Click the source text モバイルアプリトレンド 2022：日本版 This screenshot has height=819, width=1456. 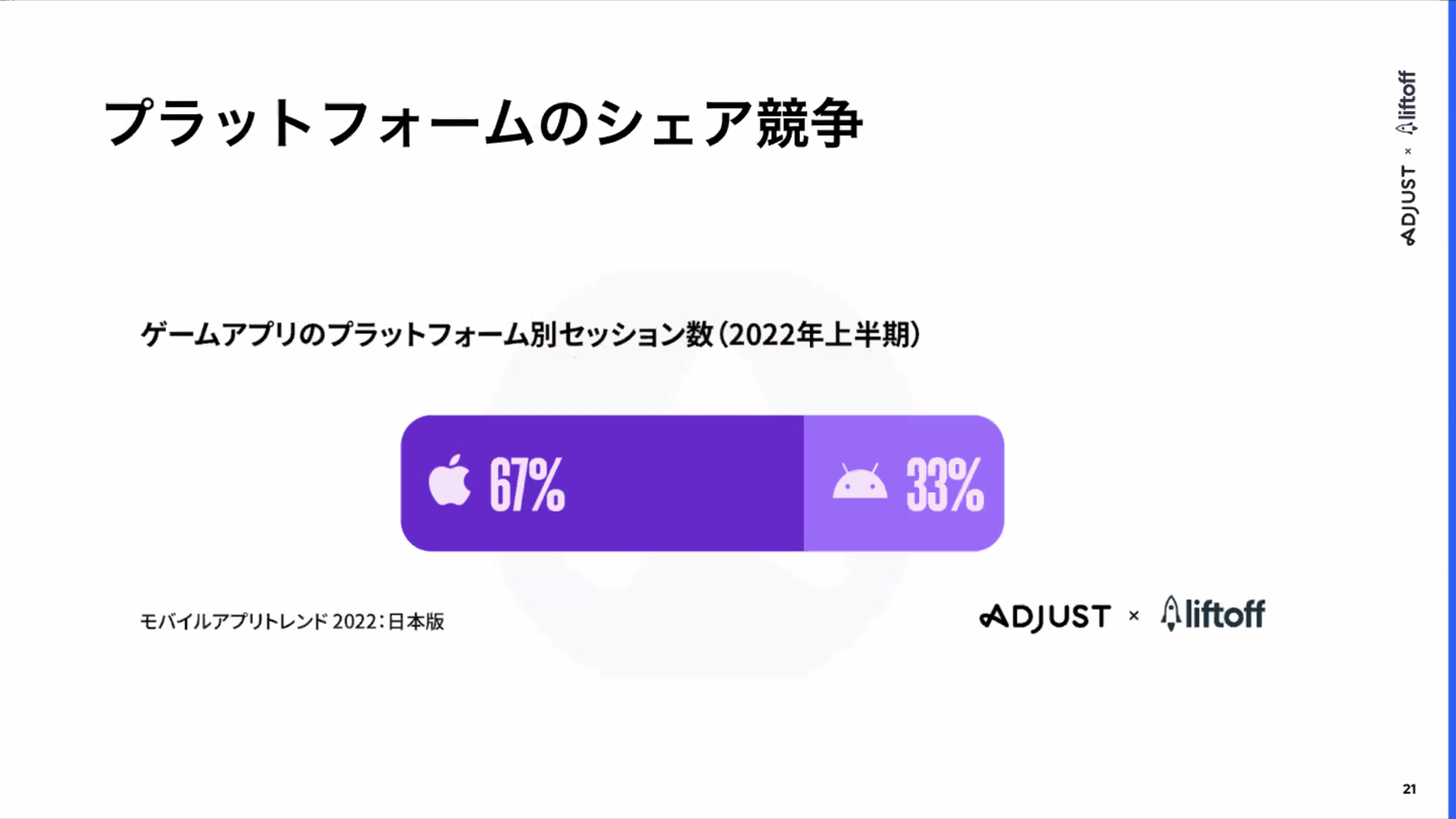292,622
